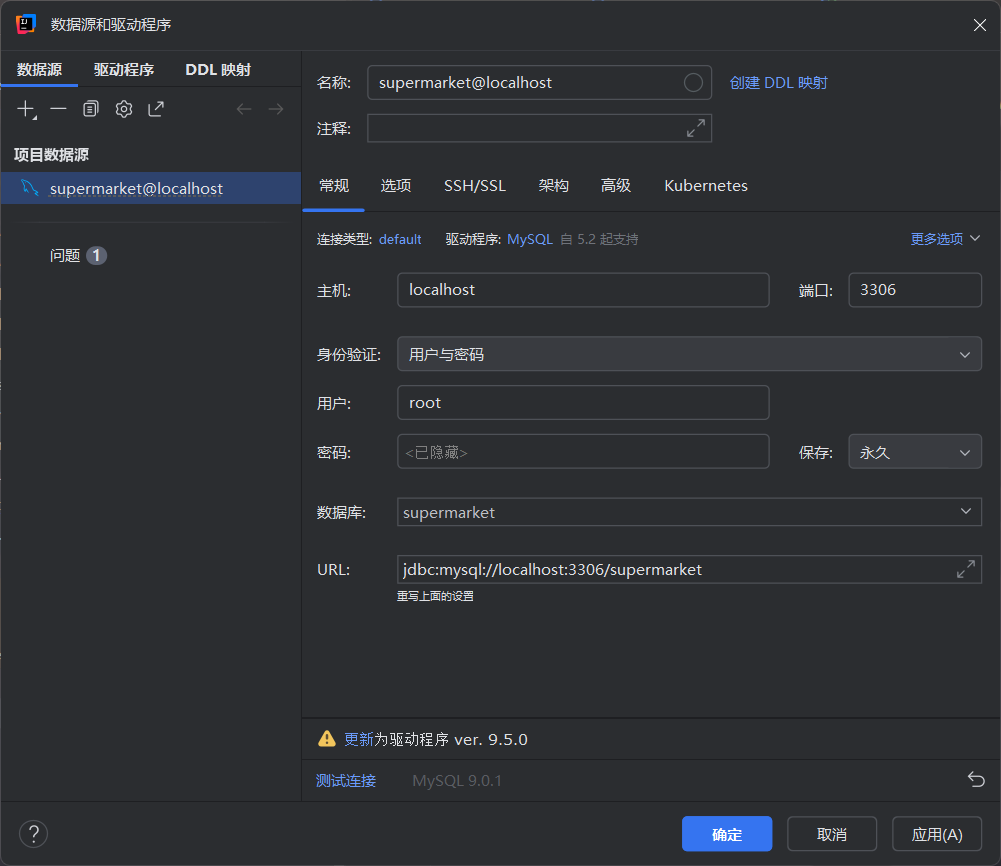The height and width of the screenshot is (866, 1001).
Task: Switch to the 数据源 tab
Action: click(39, 70)
